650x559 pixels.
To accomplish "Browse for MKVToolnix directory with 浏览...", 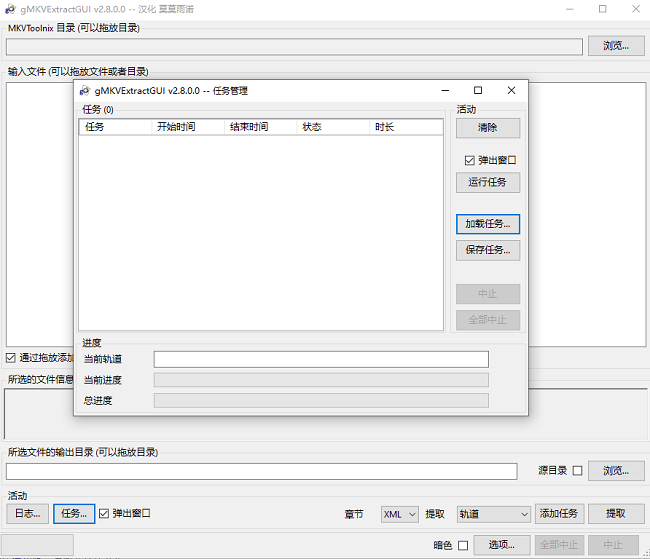I will point(616,46).
